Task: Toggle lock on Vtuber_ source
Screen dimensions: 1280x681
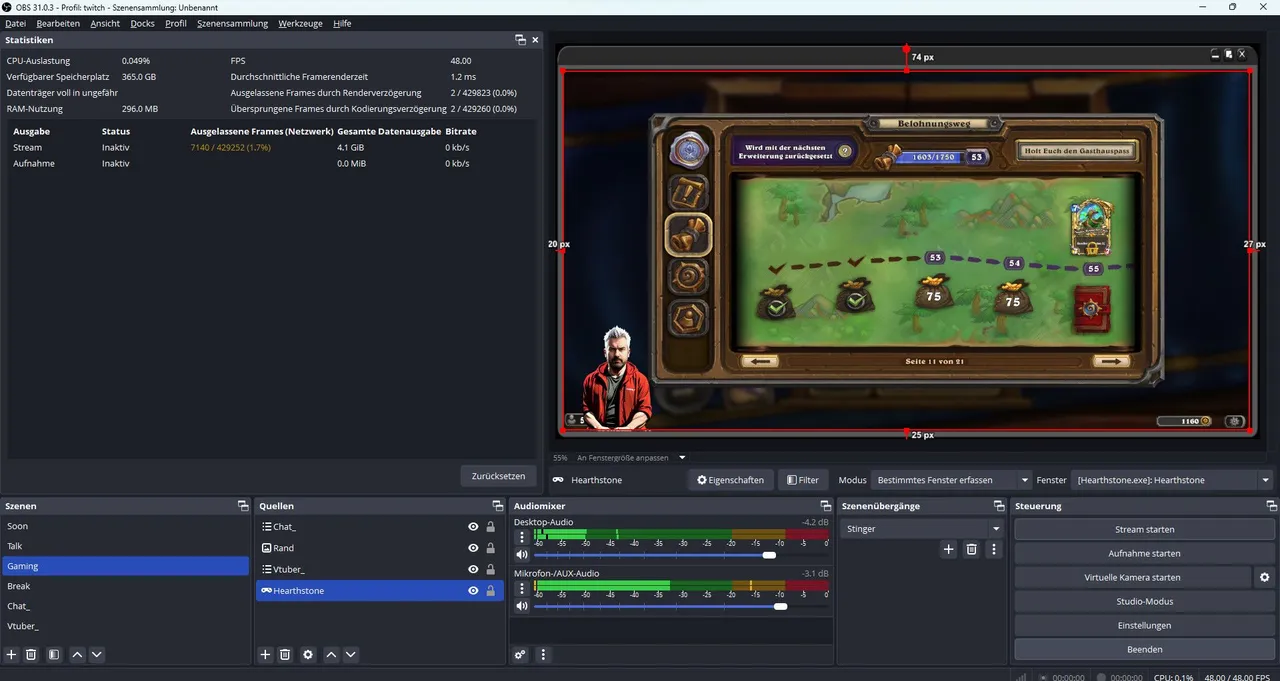Action: 490,569
